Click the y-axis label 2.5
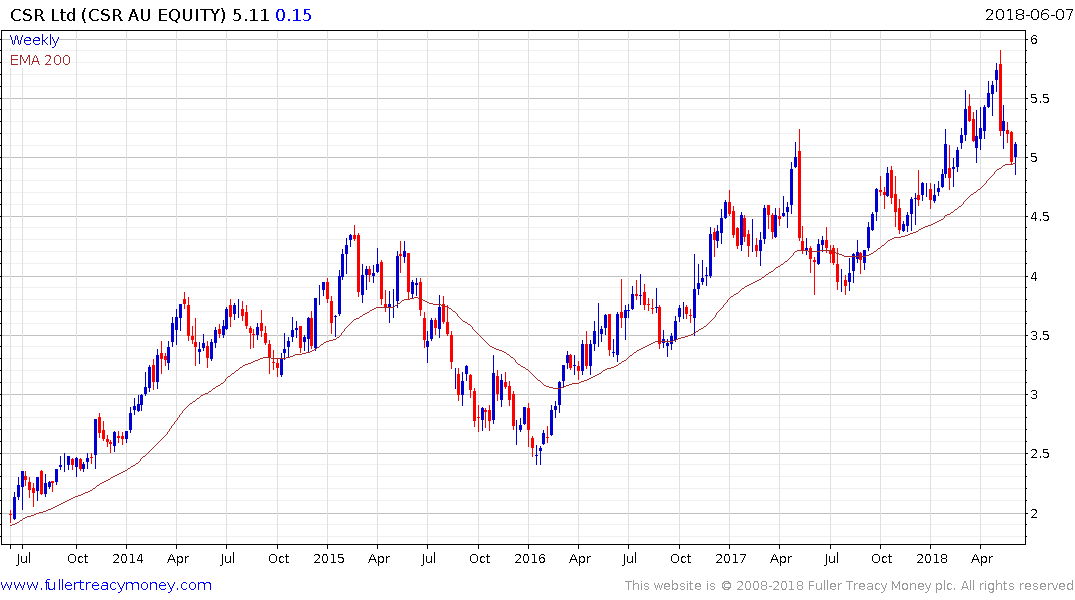The image size is (1075, 600). [x=1039, y=453]
